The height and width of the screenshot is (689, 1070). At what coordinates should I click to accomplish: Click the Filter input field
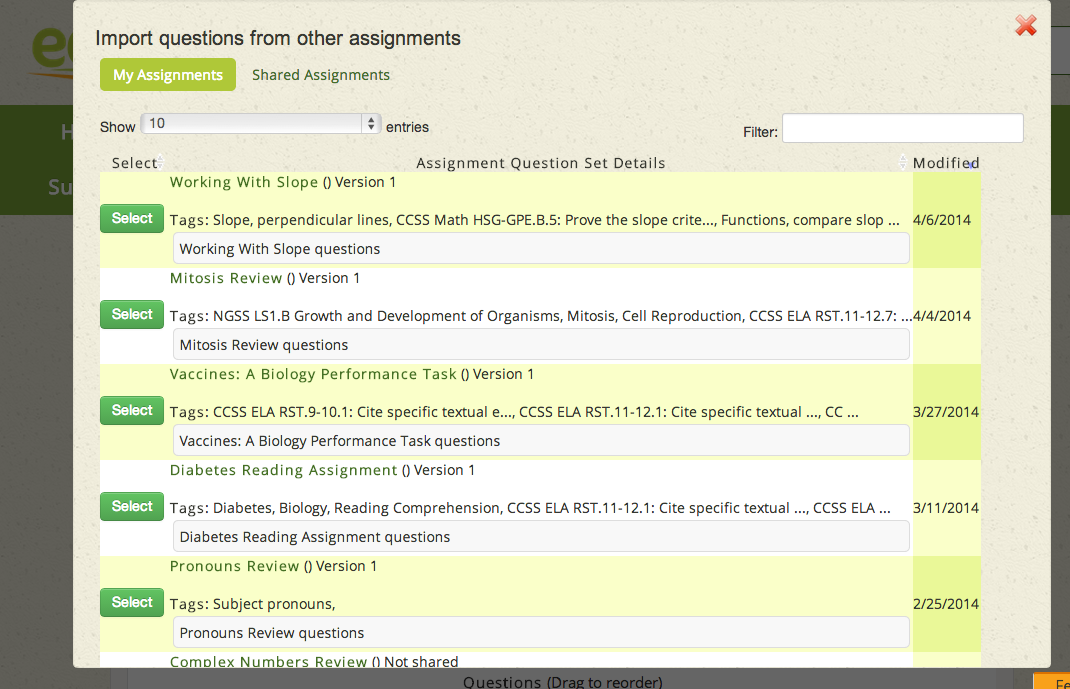[902, 128]
